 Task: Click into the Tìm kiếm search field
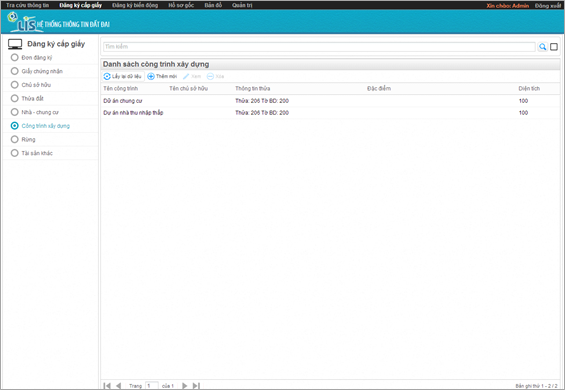(319, 46)
